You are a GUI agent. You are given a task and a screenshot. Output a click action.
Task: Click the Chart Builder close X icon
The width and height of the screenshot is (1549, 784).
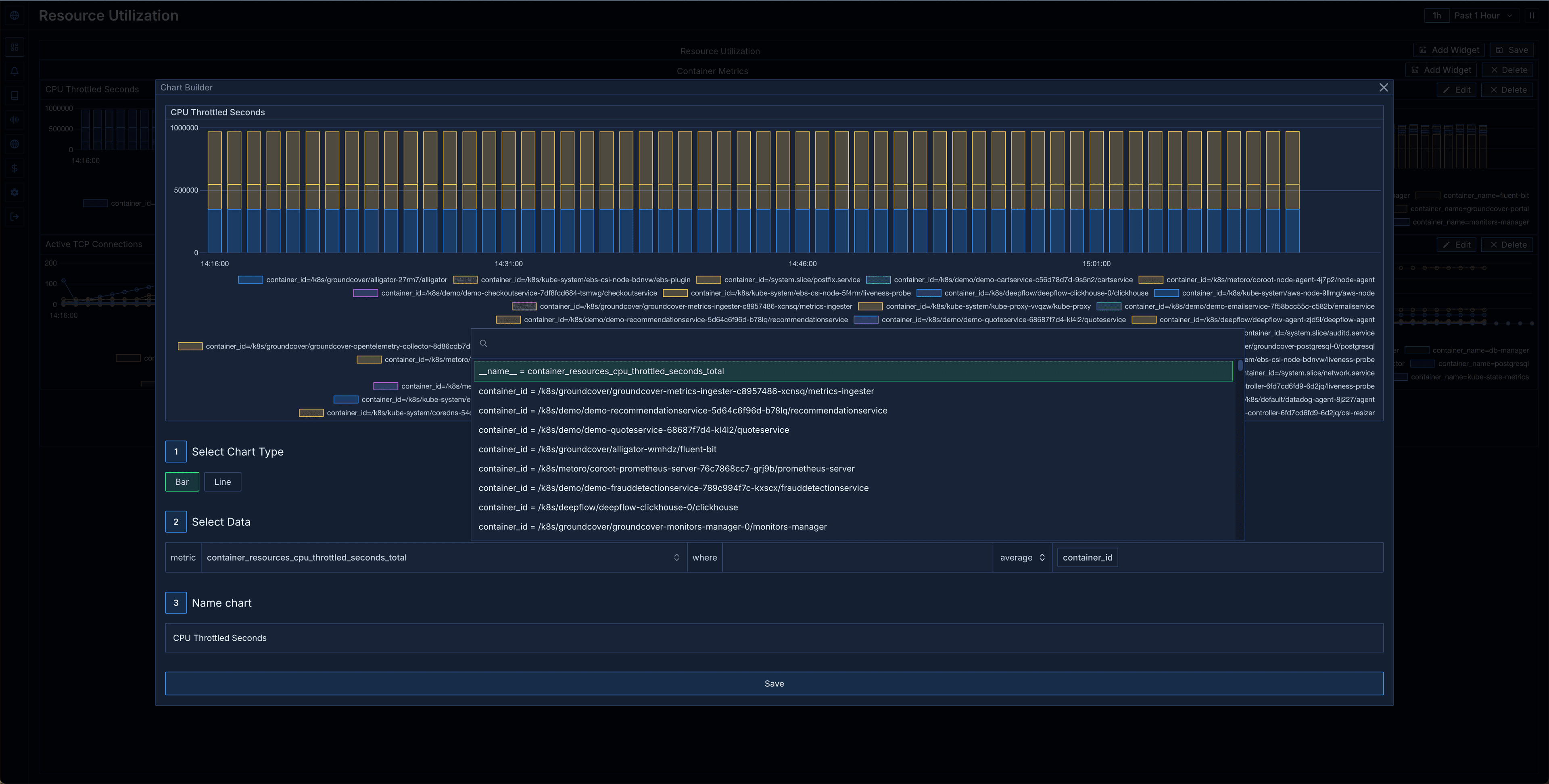pos(1384,87)
